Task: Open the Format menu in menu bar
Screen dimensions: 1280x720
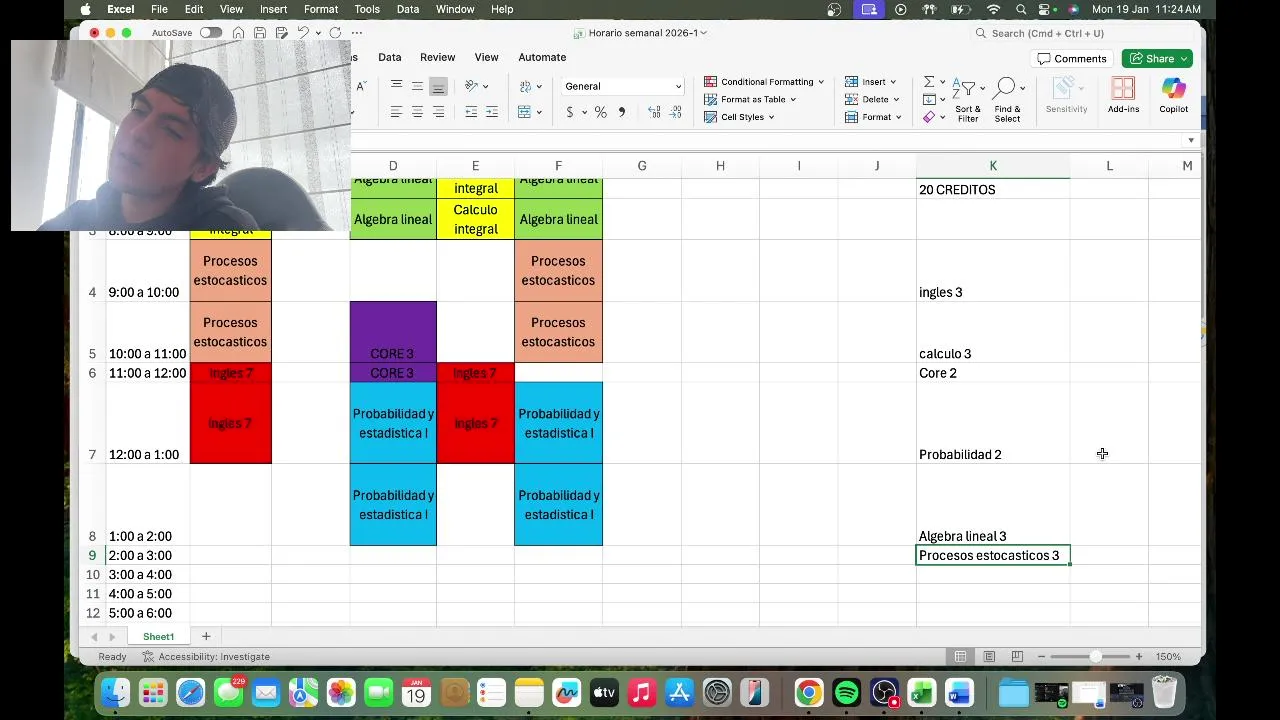Action: click(320, 9)
